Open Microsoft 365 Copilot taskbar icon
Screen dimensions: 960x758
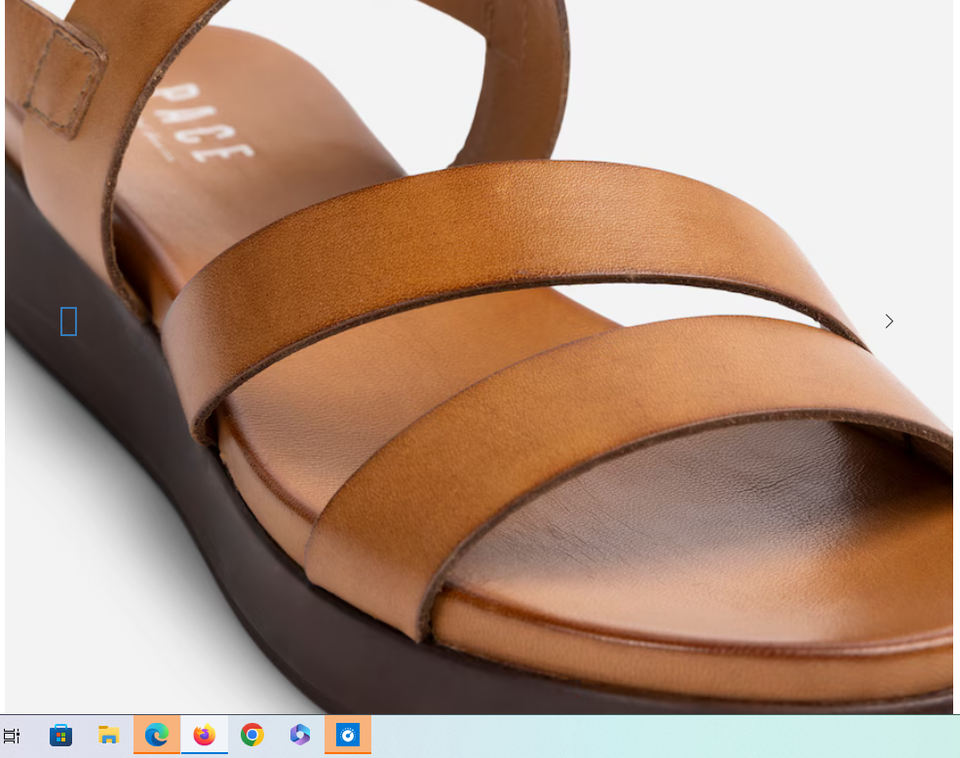(300, 735)
